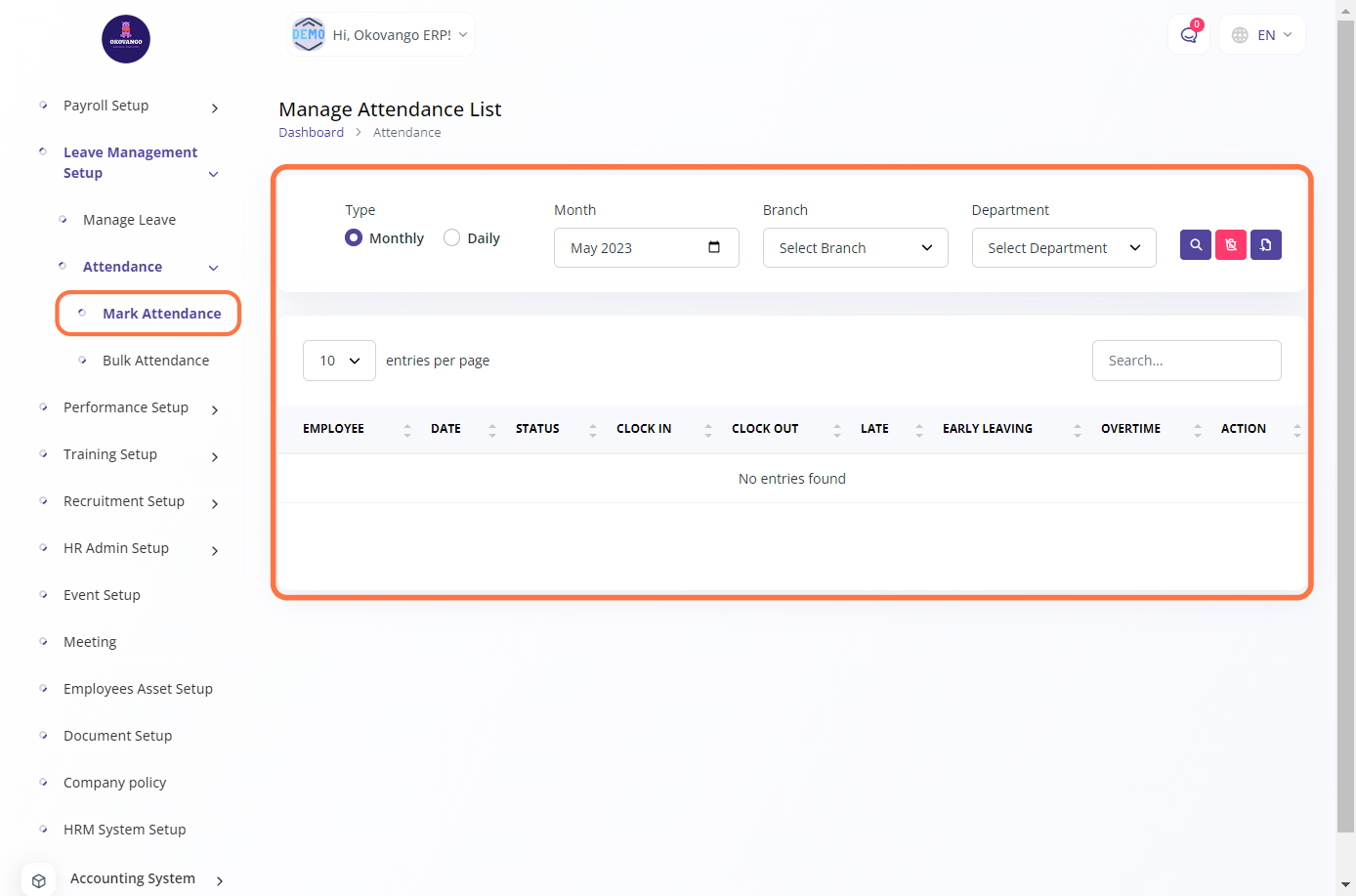Click the purple search filter icon button
Image resolution: width=1356 pixels, height=896 pixels.
(x=1196, y=245)
